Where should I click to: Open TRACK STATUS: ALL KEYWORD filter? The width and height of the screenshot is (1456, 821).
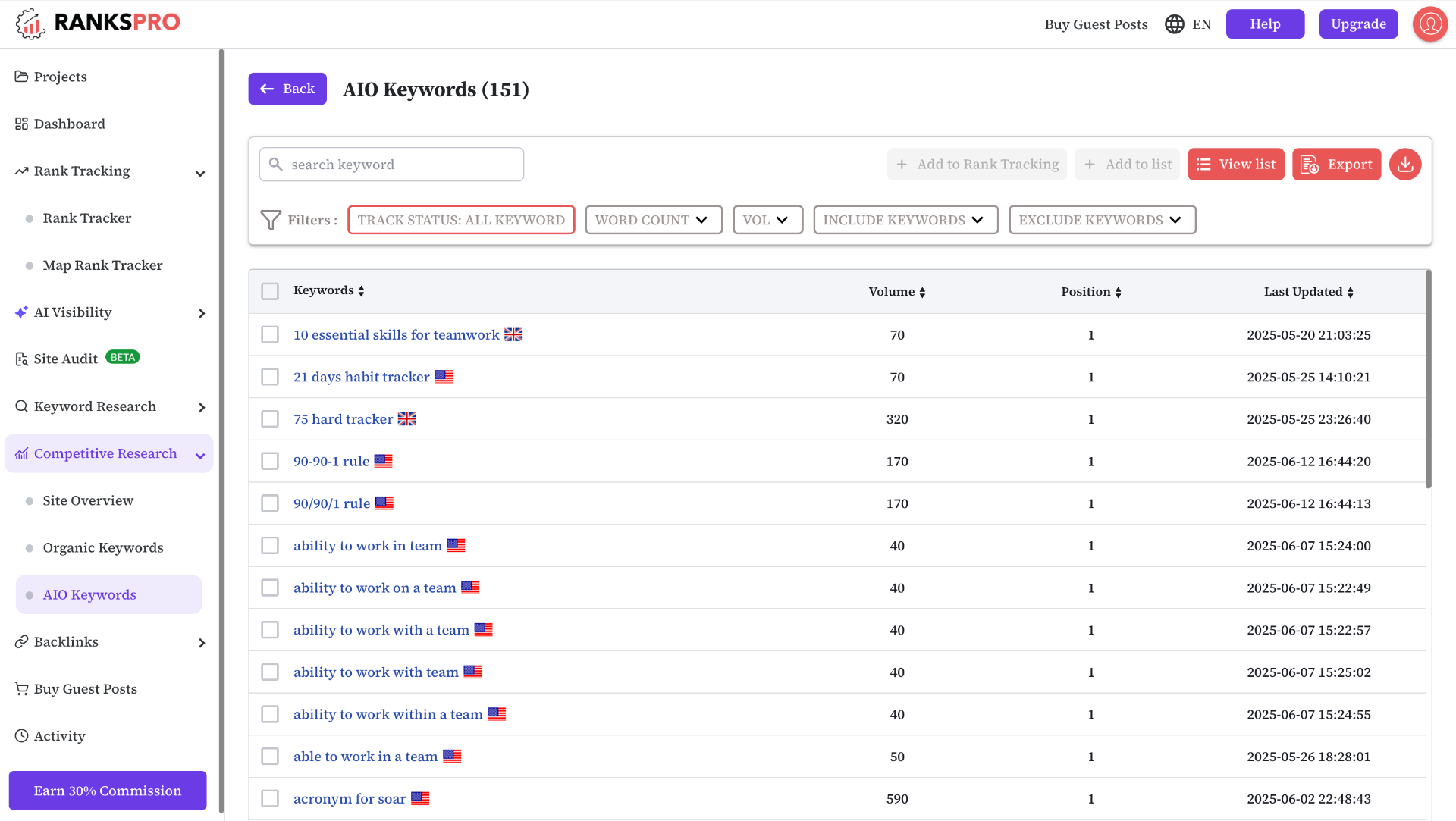(461, 220)
